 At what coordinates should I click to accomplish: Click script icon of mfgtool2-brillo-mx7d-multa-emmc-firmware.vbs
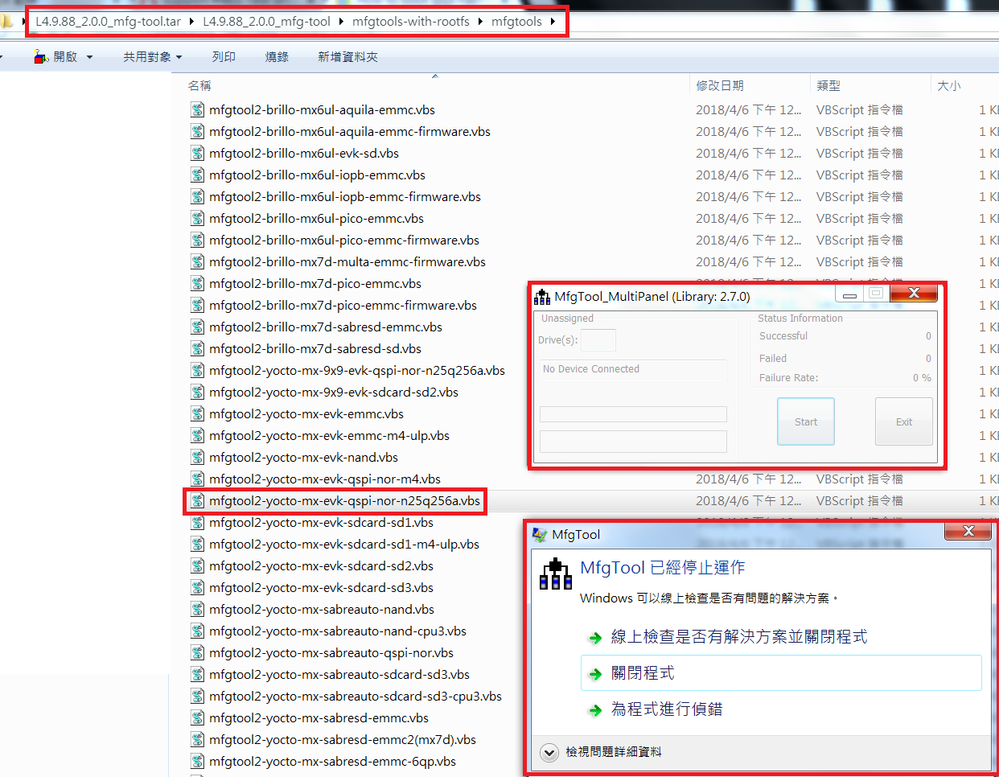tap(198, 262)
